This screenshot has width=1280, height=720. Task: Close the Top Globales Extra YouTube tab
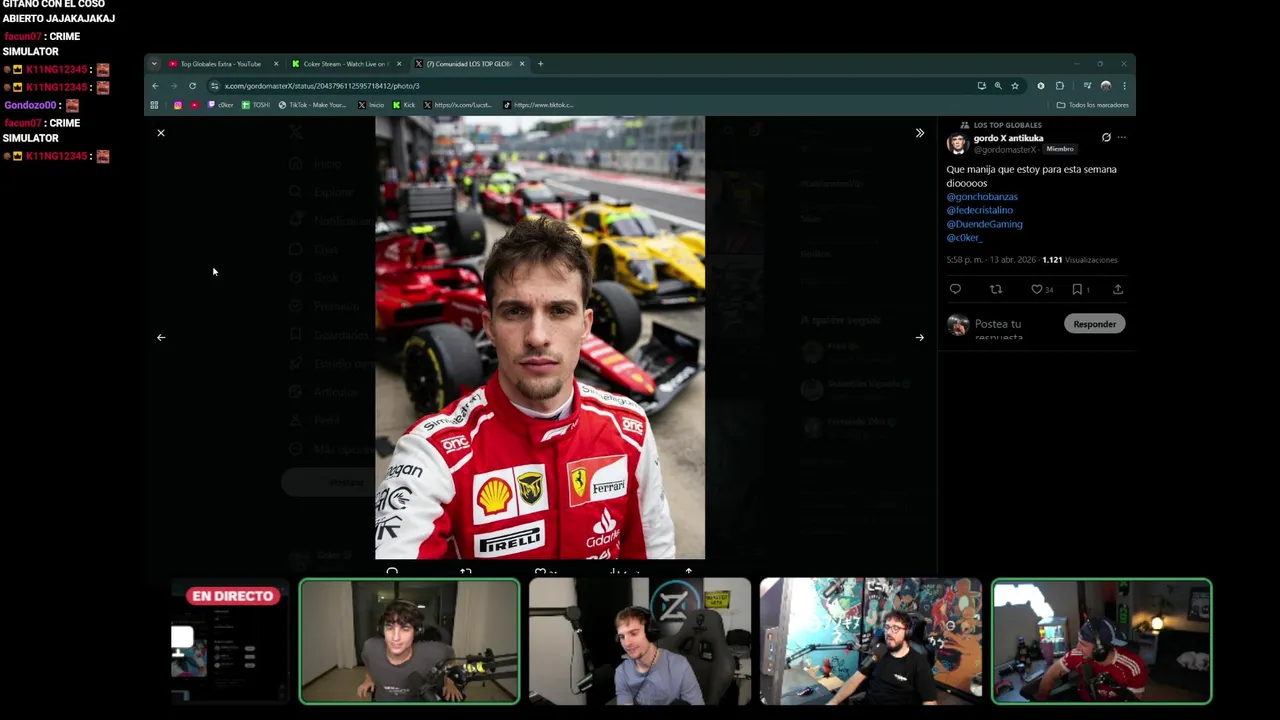point(276,64)
